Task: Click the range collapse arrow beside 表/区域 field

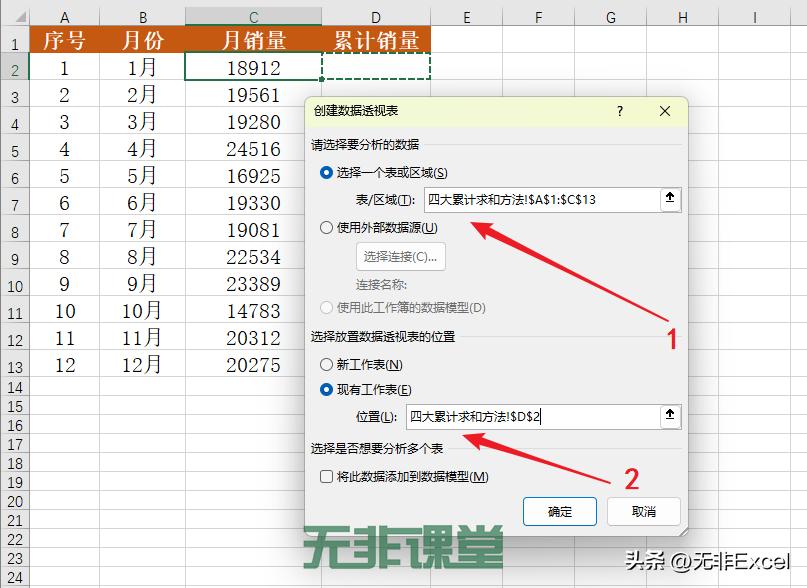Action: coord(670,200)
